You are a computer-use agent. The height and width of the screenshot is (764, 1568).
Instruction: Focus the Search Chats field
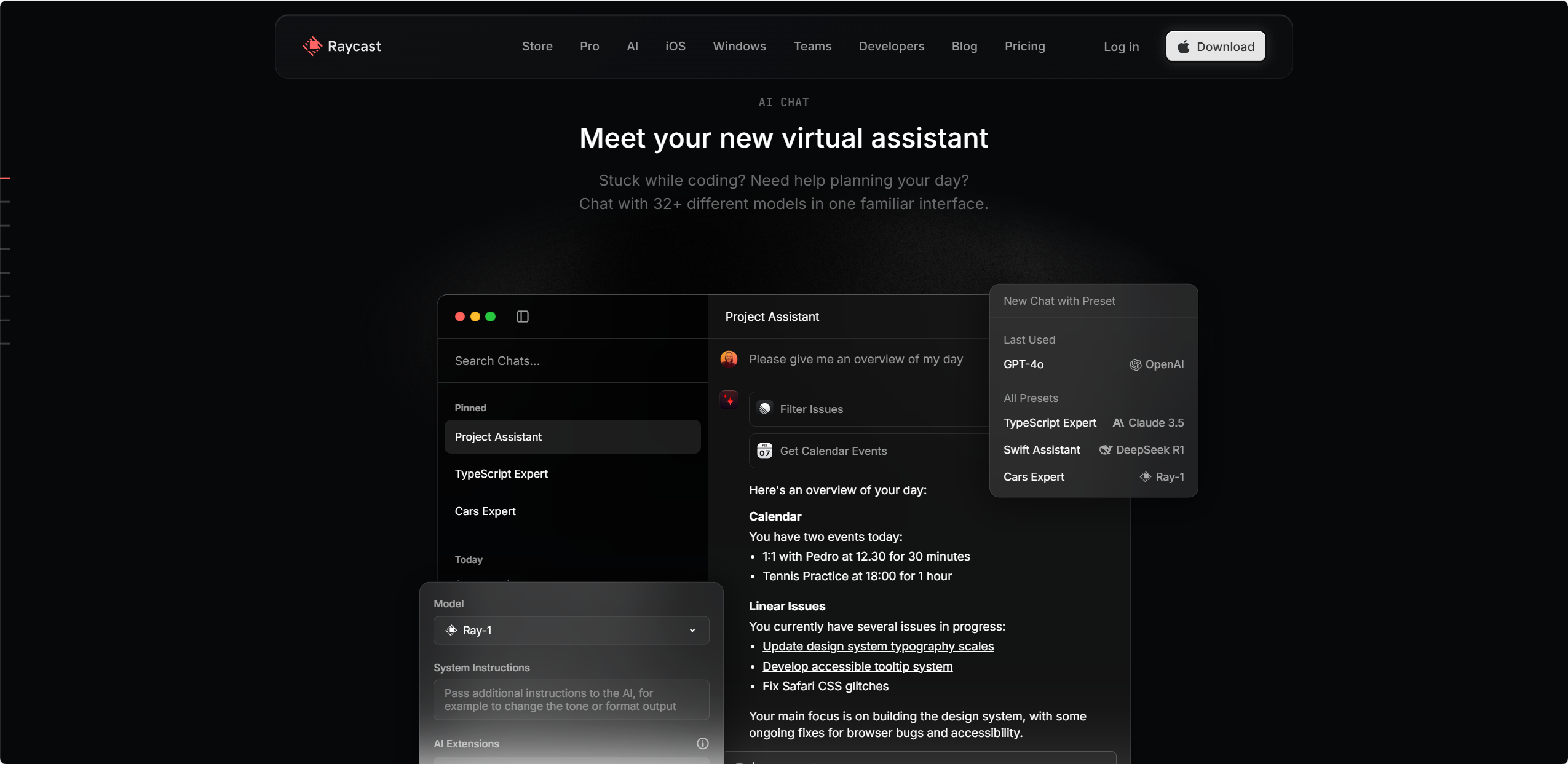pyautogui.click(x=572, y=361)
